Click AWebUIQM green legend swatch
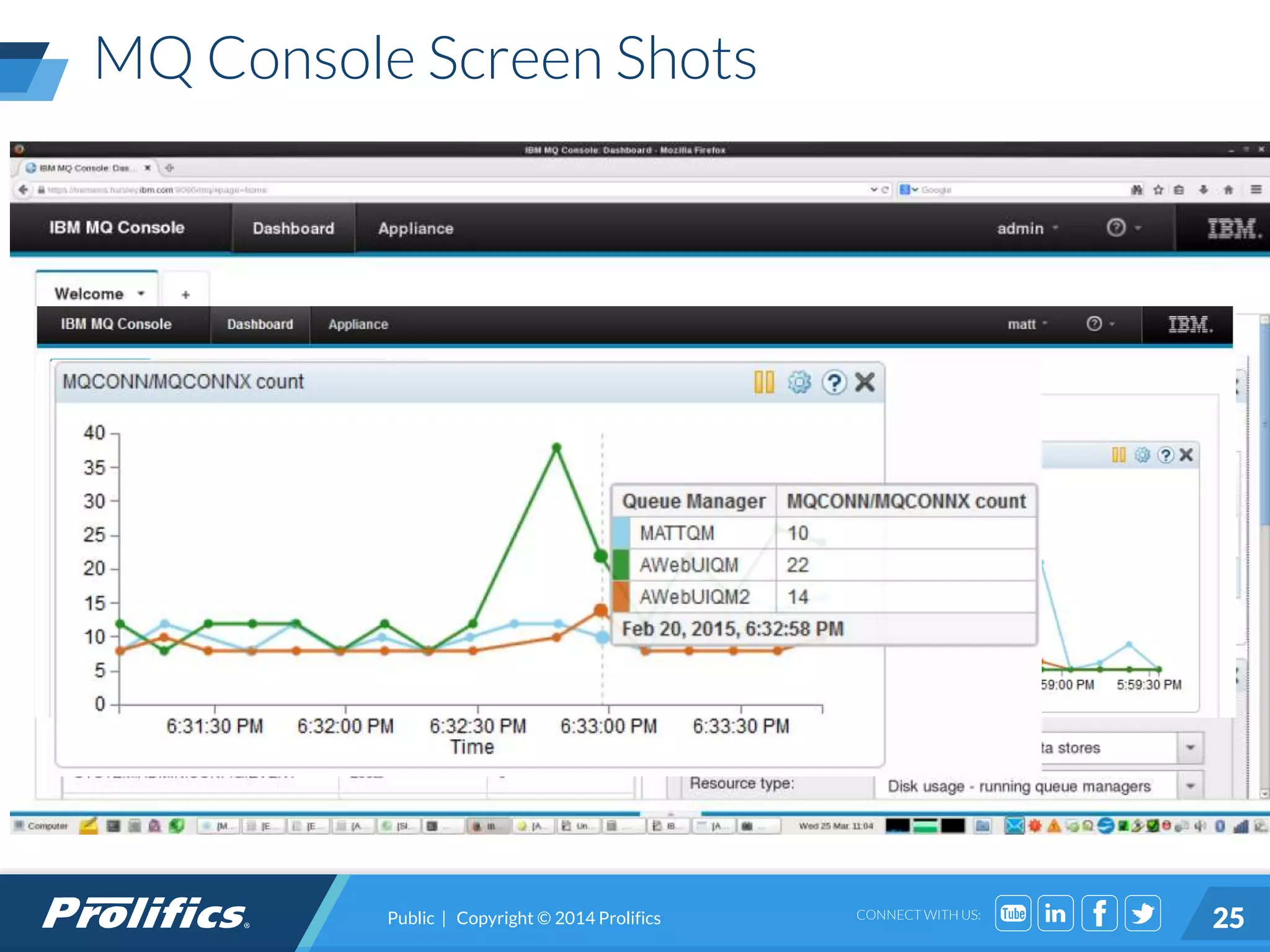This screenshot has width=1270, height=952. [x=621, y=565]
